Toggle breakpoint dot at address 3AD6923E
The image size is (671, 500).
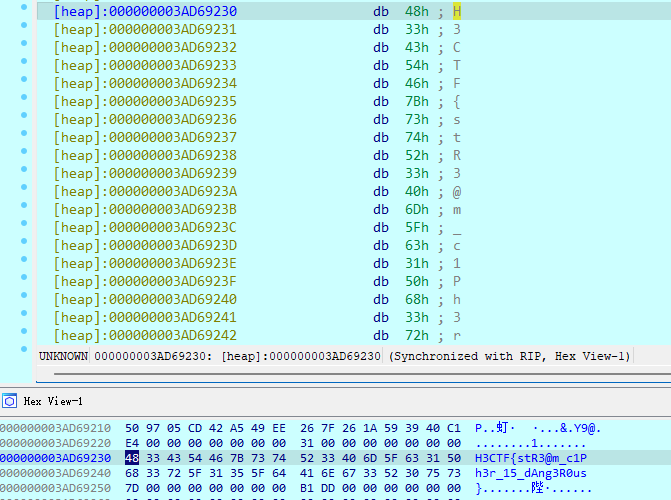tap(26, 263)
